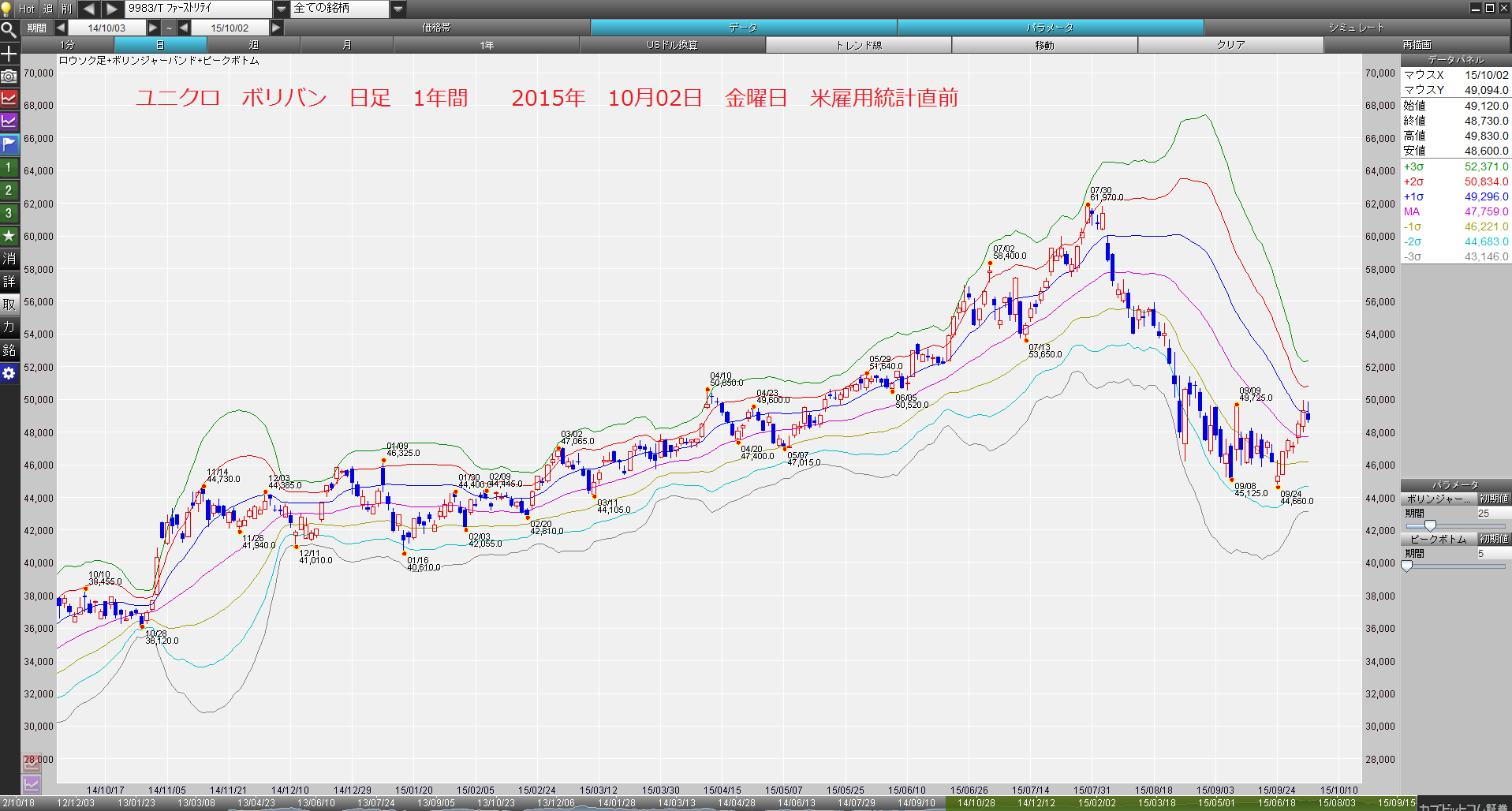Step end date 15/10/02 backward

[x=184, y=28]
